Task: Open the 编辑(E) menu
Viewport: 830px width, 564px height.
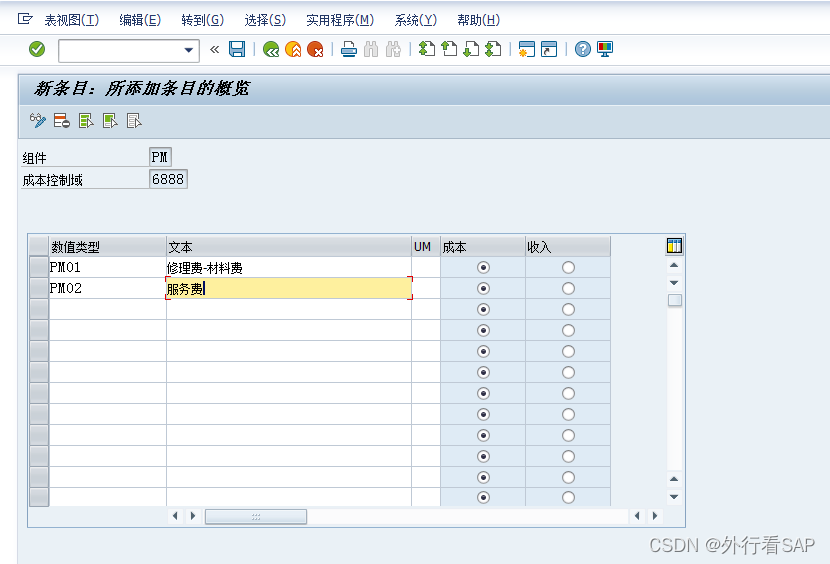Action: click(140, 20)
